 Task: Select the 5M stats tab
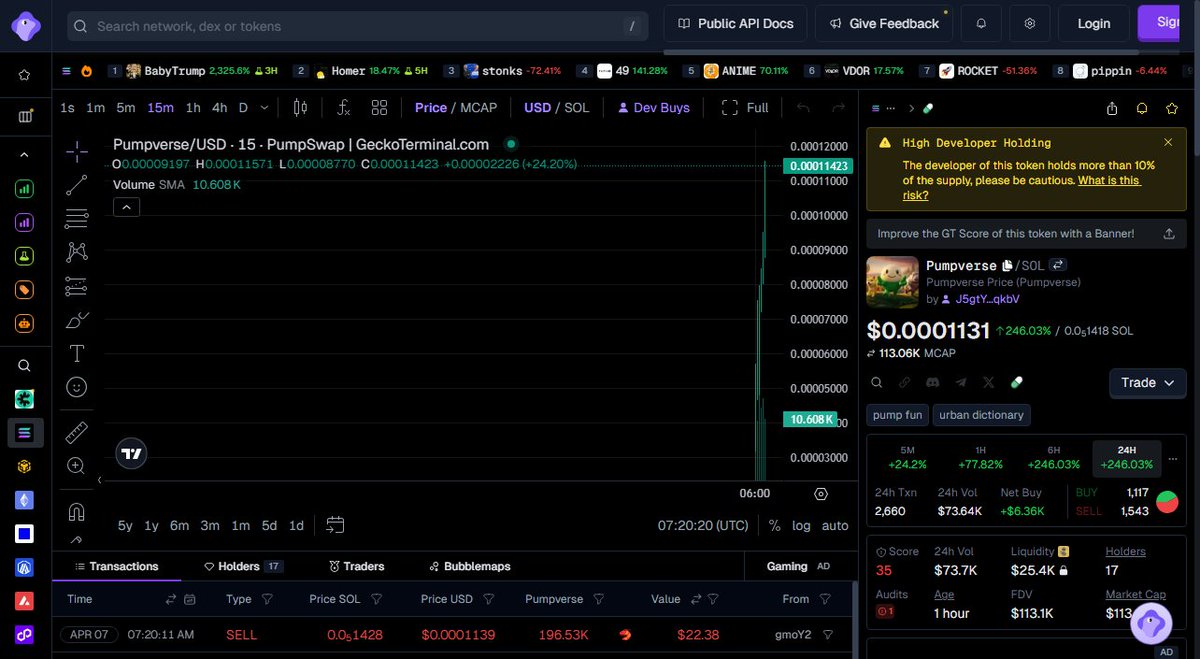[907, 458]
